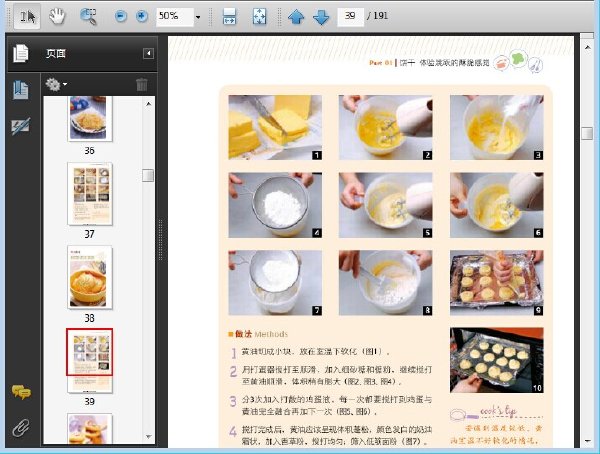Select the page 39 thumbnail
Image resolution: width=600 pixels, height=454 pixels.
pos(90,361)
